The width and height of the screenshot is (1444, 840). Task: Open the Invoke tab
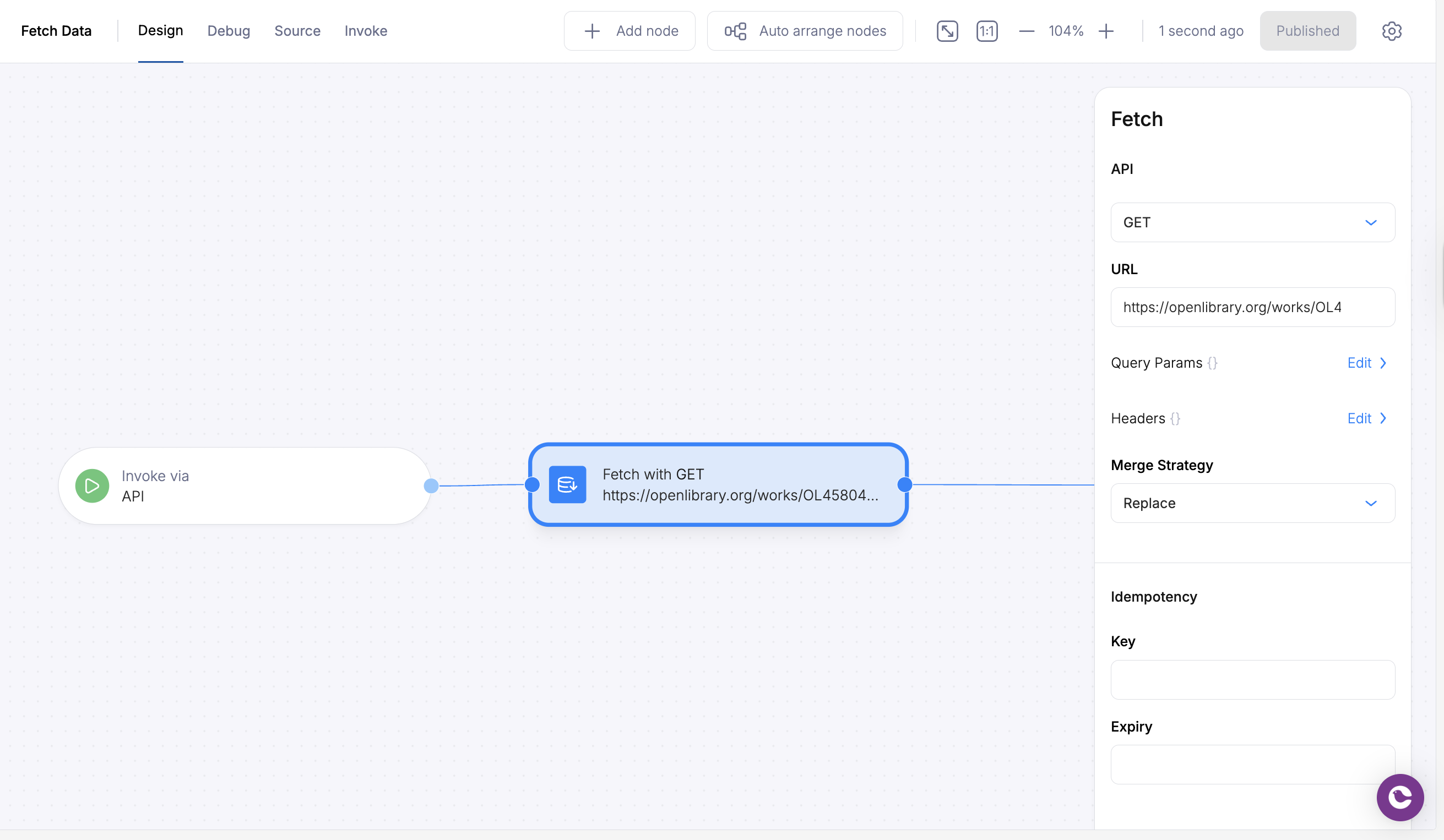click(x=366, y=31)
